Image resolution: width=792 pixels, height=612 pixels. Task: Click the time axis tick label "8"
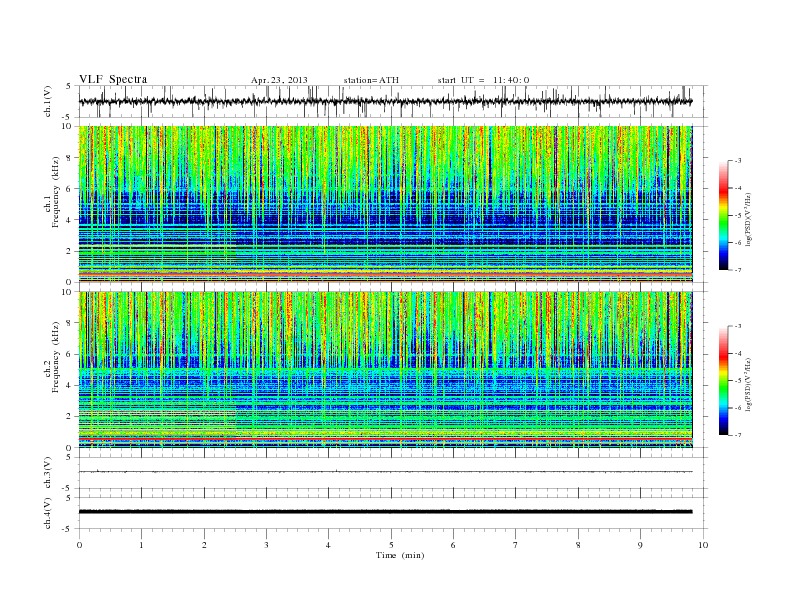[x=578, y=545]
